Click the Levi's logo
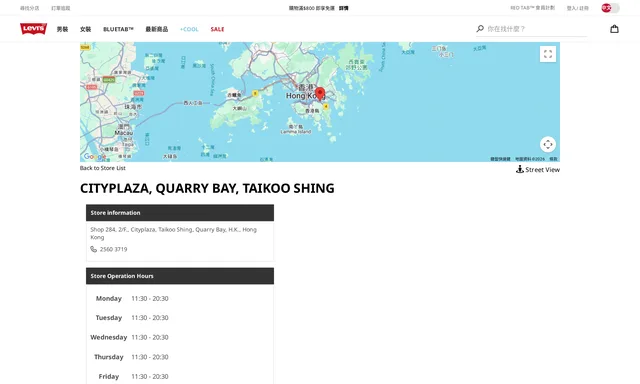Image resolution: width=640 pixels, height=384 pixels. 33,29
